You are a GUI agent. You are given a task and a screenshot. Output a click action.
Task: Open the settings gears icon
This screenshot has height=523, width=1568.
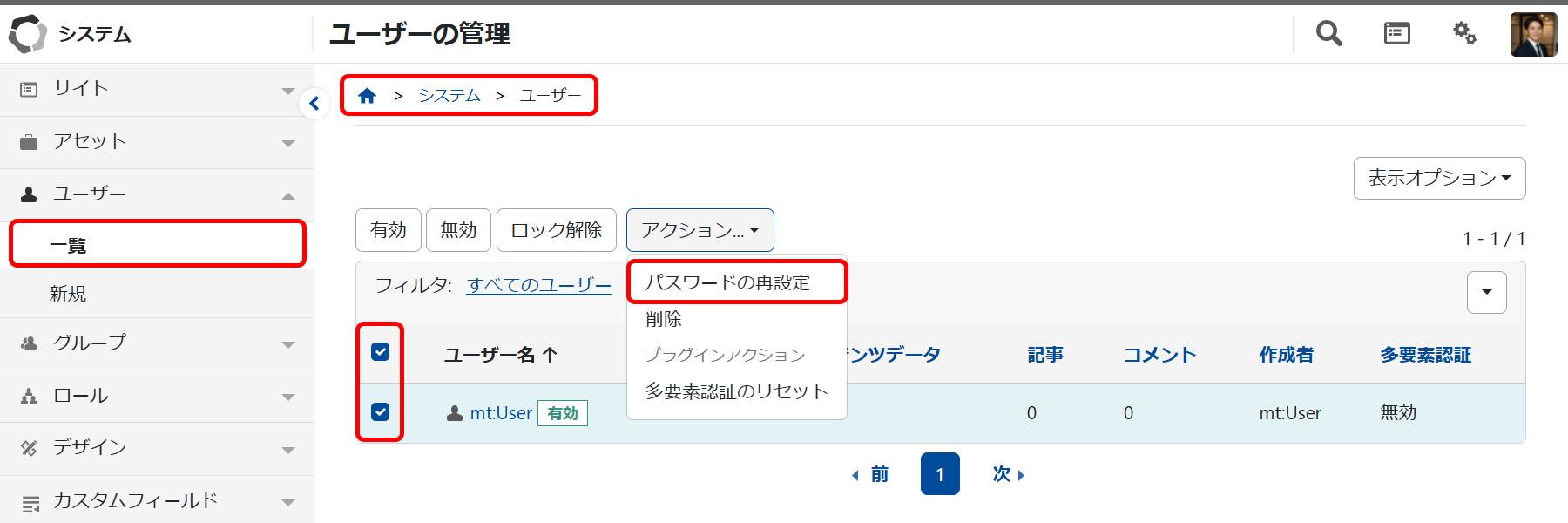tap(1464, 34)
